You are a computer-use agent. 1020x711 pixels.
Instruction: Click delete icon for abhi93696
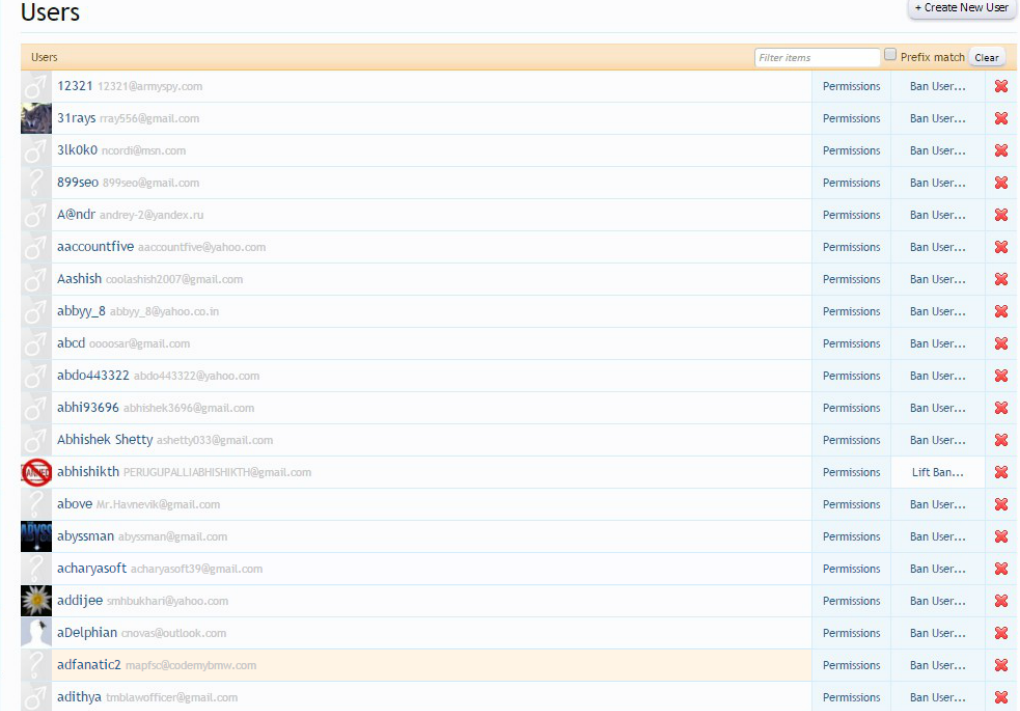click(1001, 408)
